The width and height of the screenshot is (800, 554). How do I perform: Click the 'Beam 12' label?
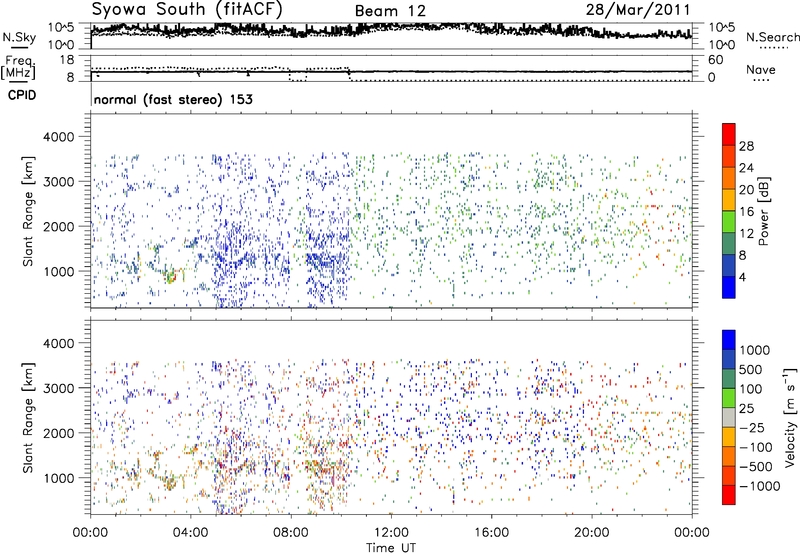click(390, 11)
